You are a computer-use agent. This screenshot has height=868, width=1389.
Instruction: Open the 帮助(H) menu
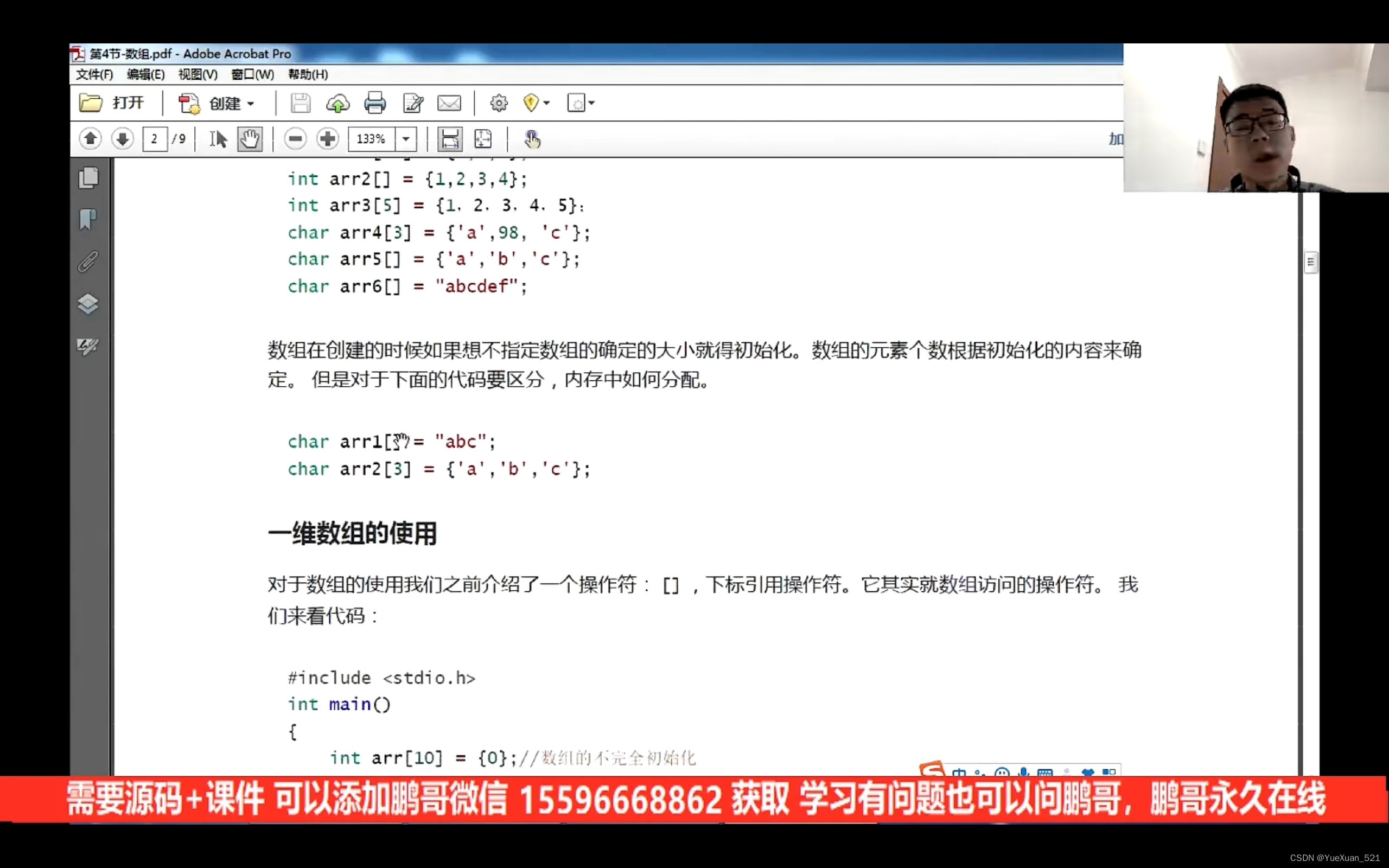(x=308, y=75)
